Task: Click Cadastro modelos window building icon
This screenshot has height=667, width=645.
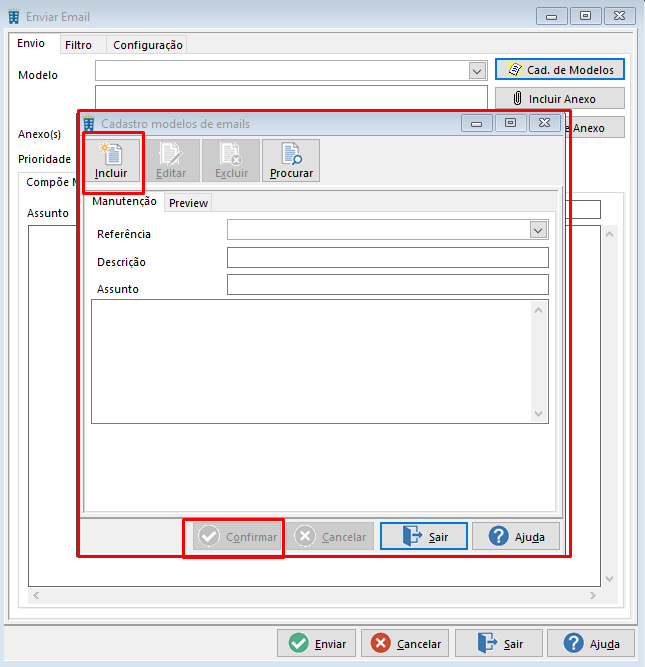Action: point(88,123)
